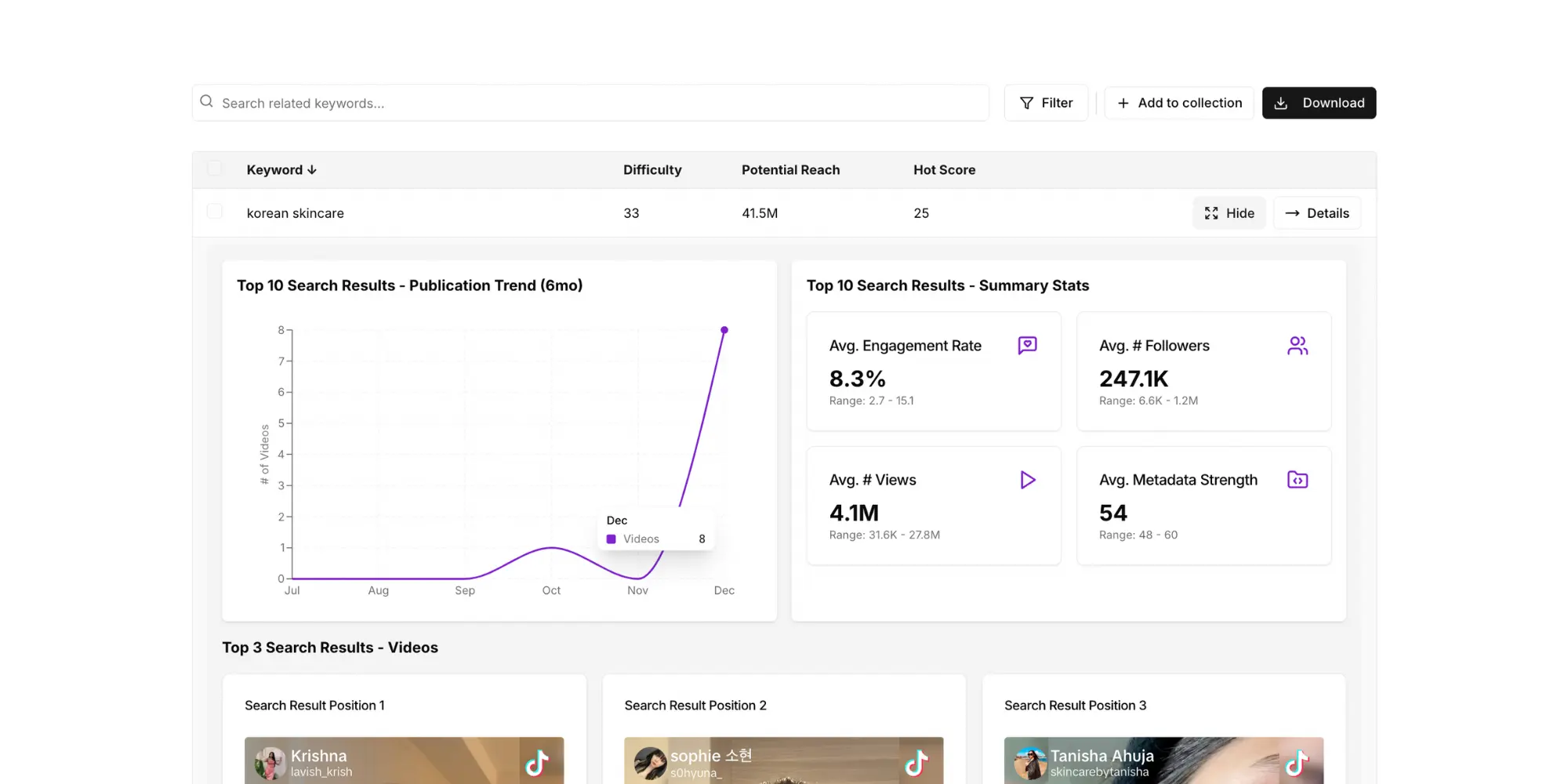Click the Metadata Strength folder-code icon
The width and height of the screenshot is (1568, 784).
pyautogui.click(x=1297, y=480)
